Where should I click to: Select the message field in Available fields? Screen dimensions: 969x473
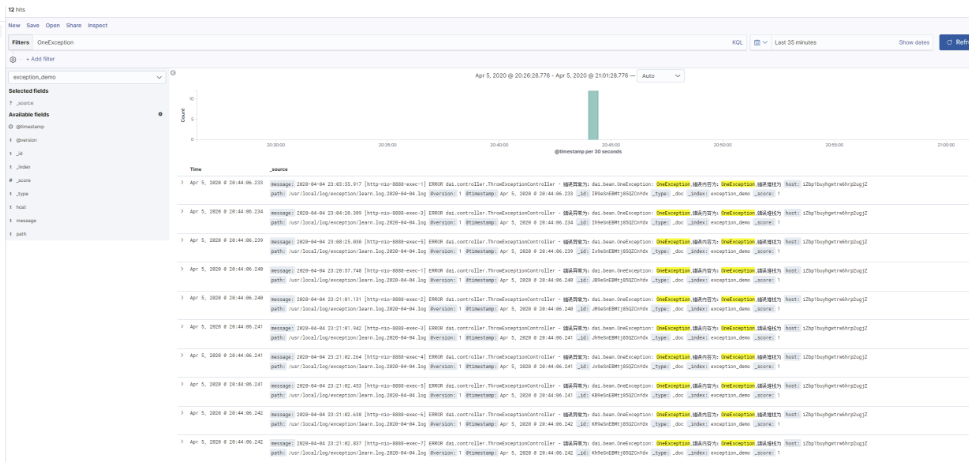click(26, 221)
